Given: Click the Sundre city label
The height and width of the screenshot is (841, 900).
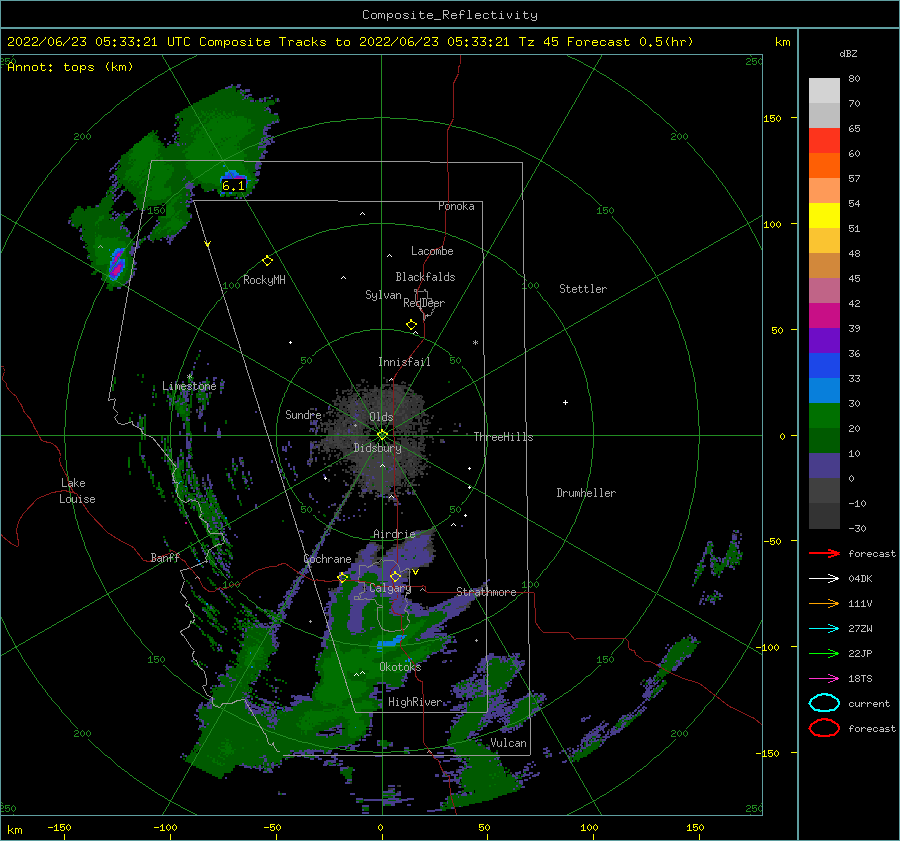Looking at the screenshot, I should point(303,414).
